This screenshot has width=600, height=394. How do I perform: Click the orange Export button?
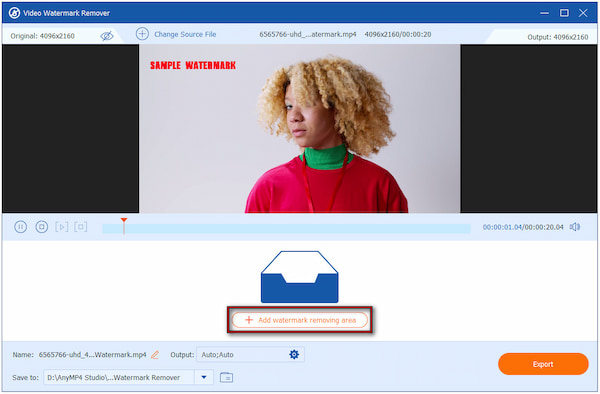click(x=543, y=364)
